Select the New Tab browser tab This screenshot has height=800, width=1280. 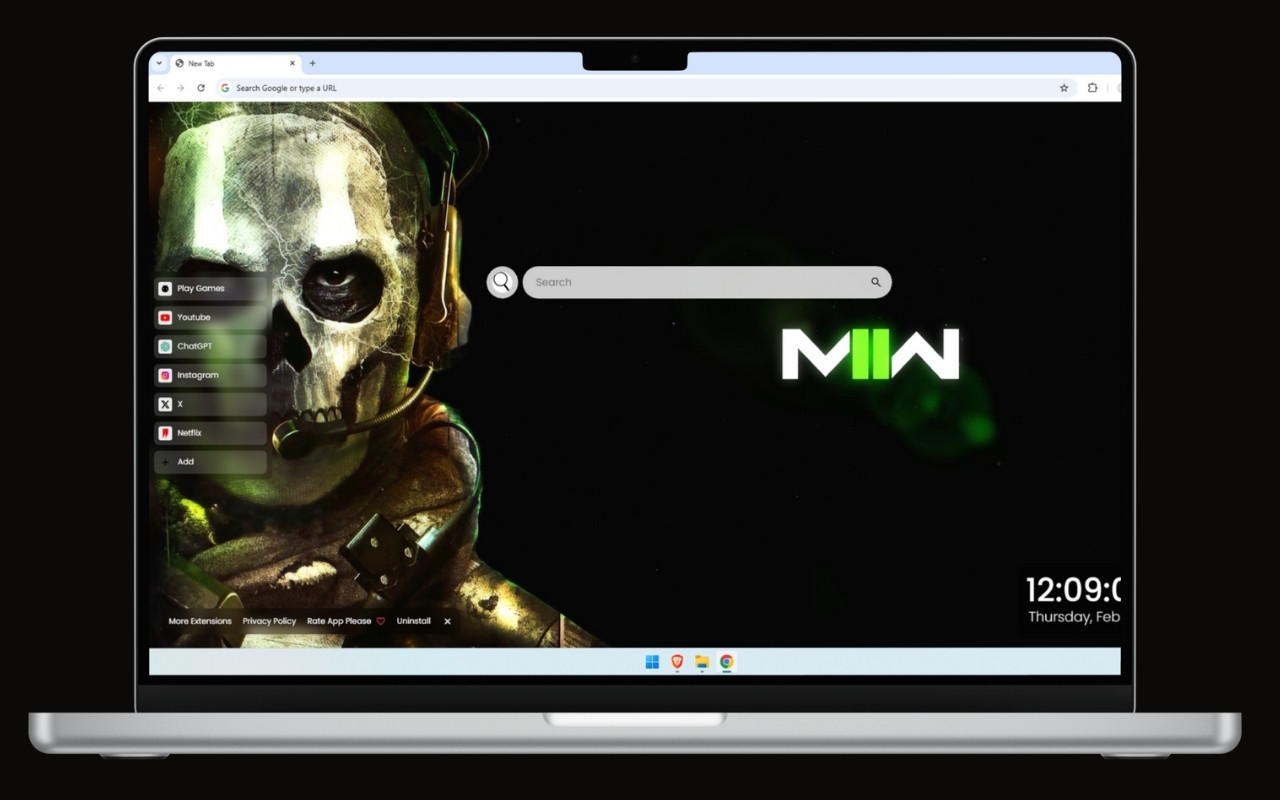click(x=235, y=63)
